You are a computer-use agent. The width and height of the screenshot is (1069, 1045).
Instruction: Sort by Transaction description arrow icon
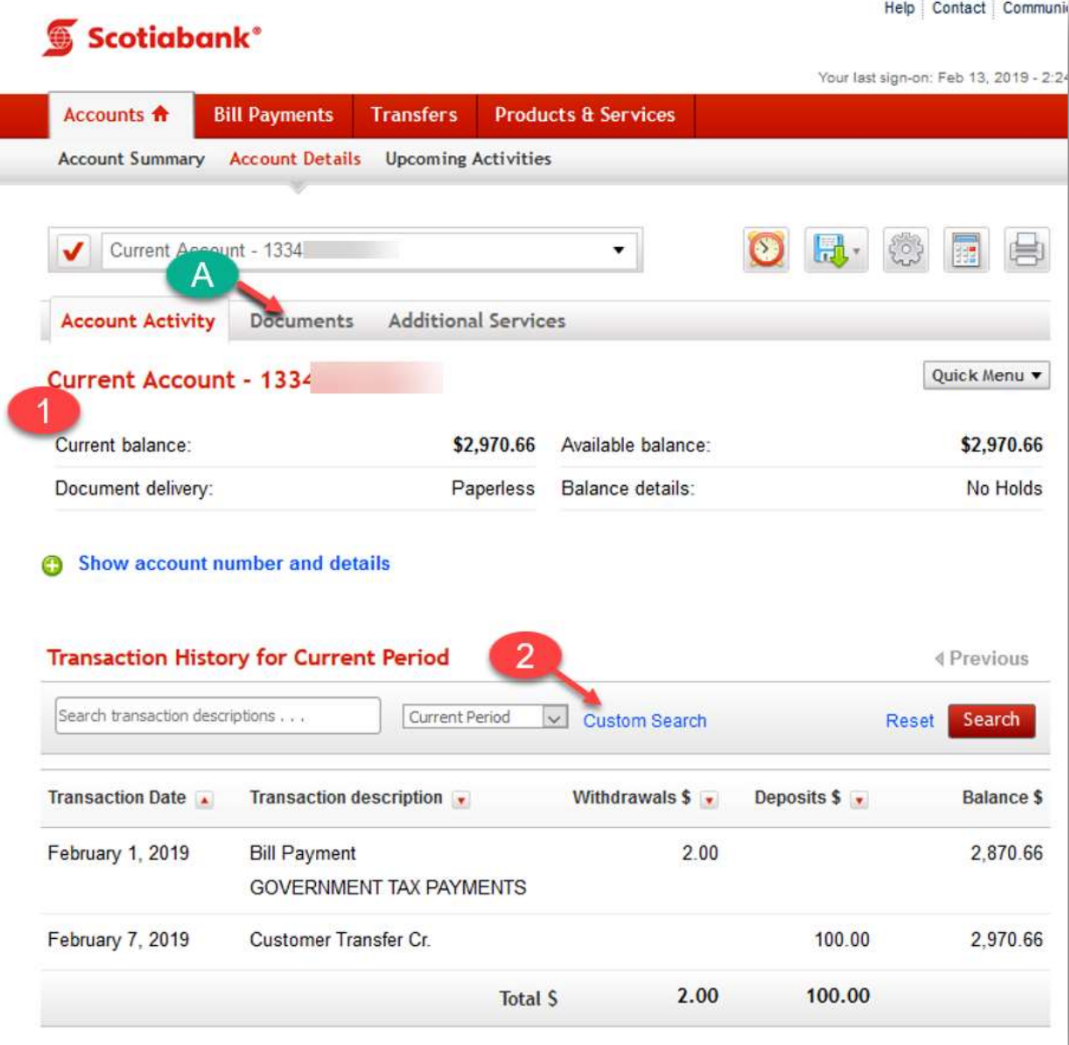tap(462, 800)
